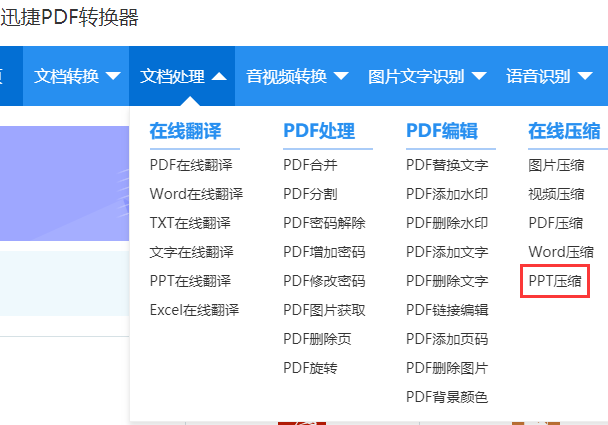Click the PDF处理 section heading
Viewport: 608px width, 425px height.
click(319, 131)
